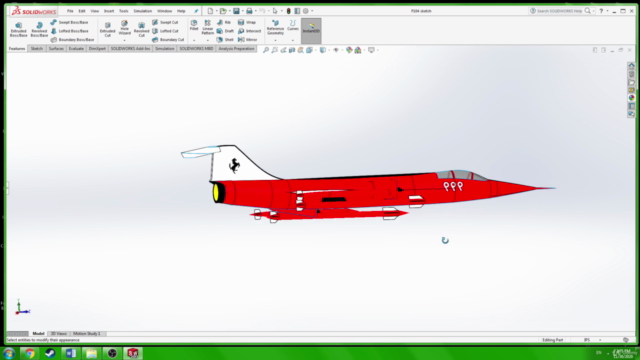
Task: Click the Appearances icon in the task pane
Action: tap(631, 98)
